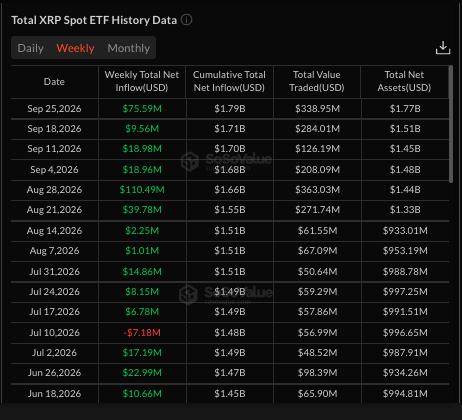This screenshot has height=420, width=462.
Task: Open the info icon beside the title
Action: [x=186, y=20]
